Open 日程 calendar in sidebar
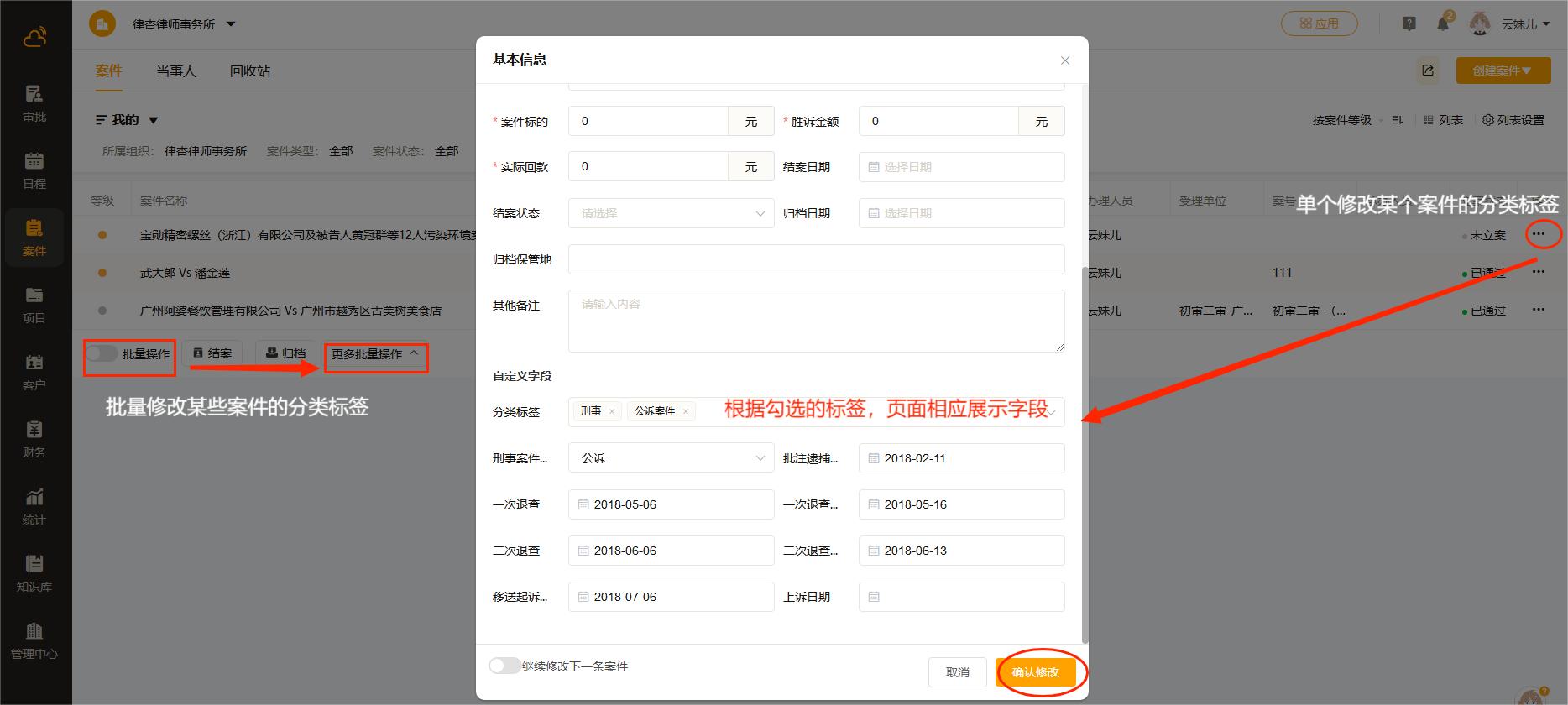The width and height of the screenshot is (1568, 705). (x=34, y=170)
